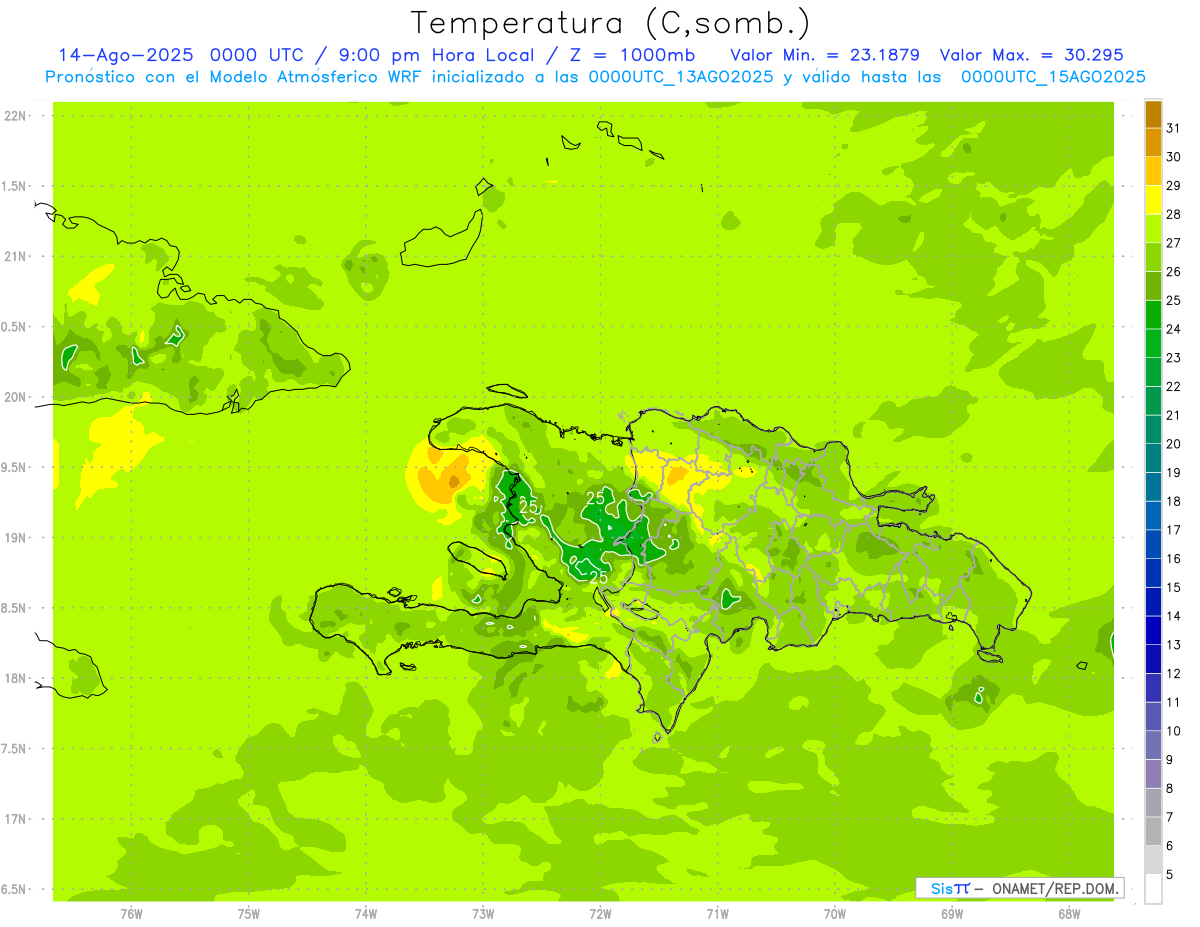This screenshot has width=1200, height=927.
Task: Click the latitude label "9.5N"
Action: pos(13,467)
